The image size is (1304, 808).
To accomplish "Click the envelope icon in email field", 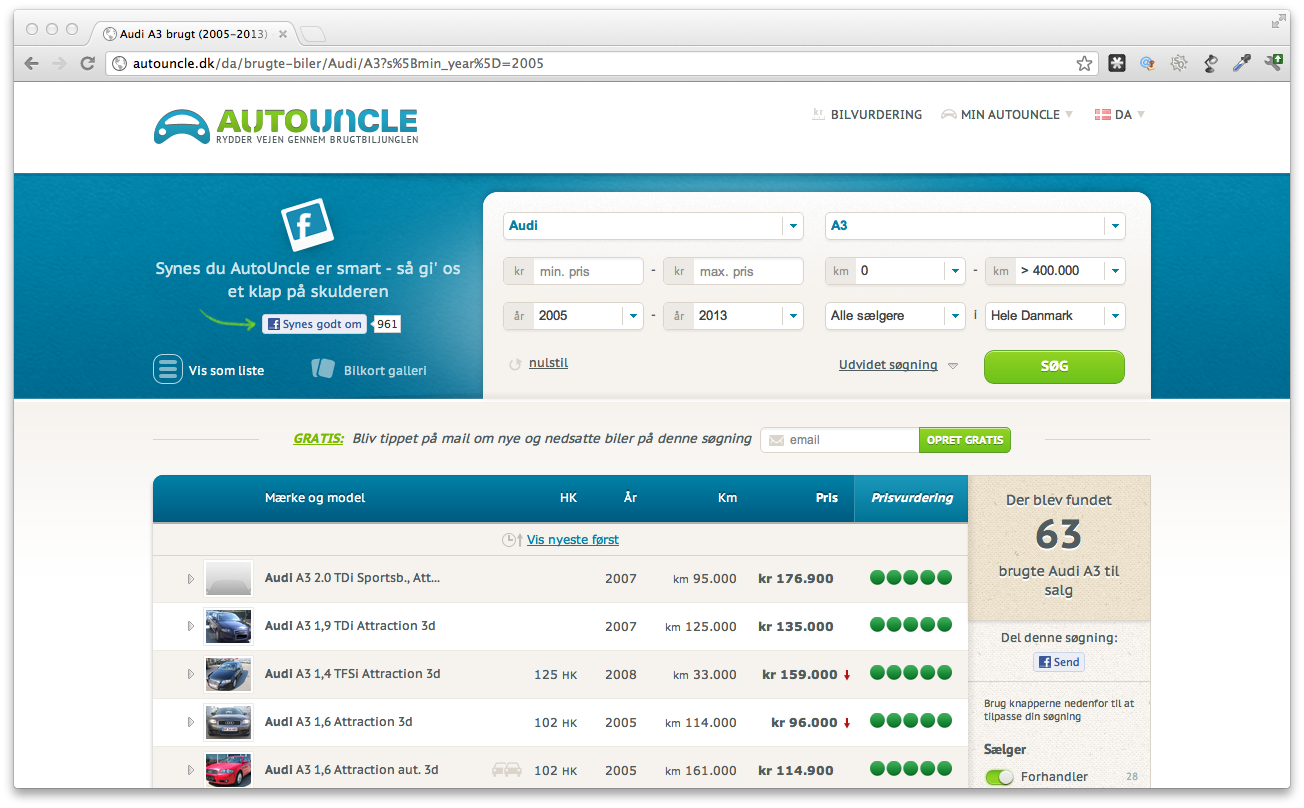I will point(776,440).
